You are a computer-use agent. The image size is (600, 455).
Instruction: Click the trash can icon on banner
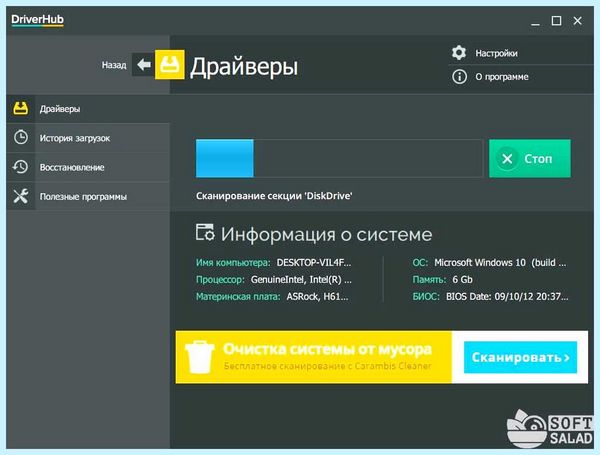[199, 357]
